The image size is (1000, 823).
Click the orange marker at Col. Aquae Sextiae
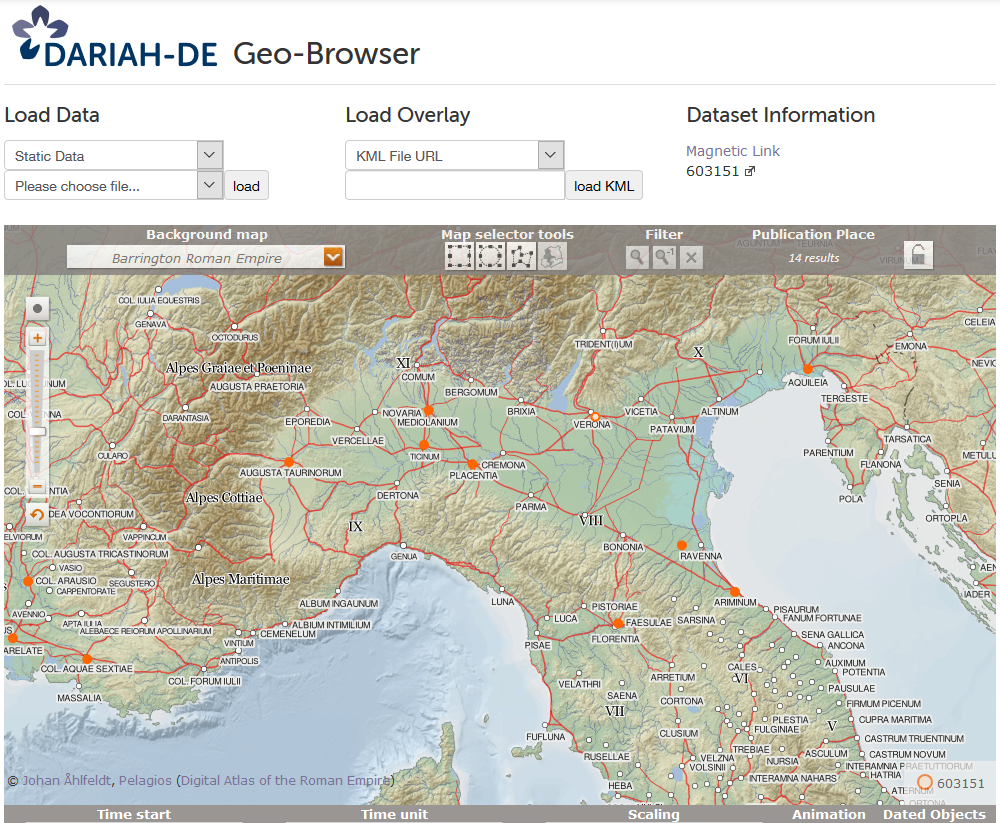click(x=87, y=659)
